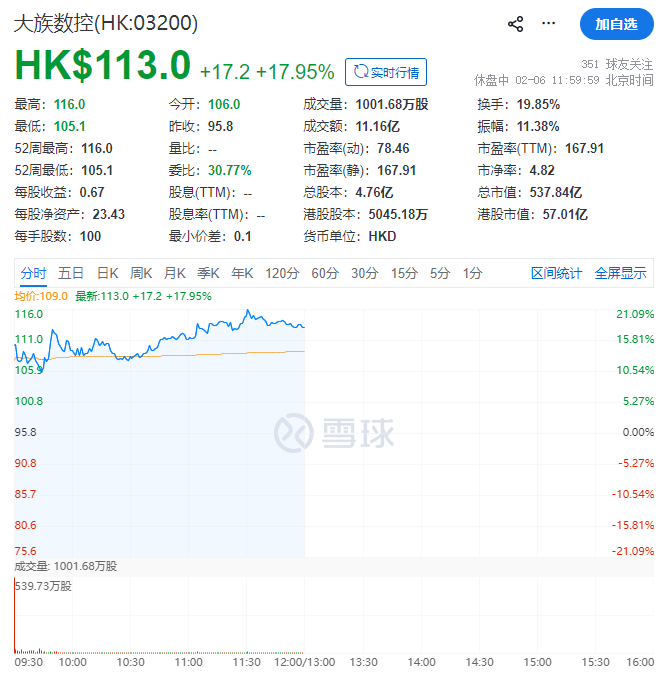This screenshot has width=664, height=685.
Task: Click the 均价:109.0 chart label
Action: 41,296
